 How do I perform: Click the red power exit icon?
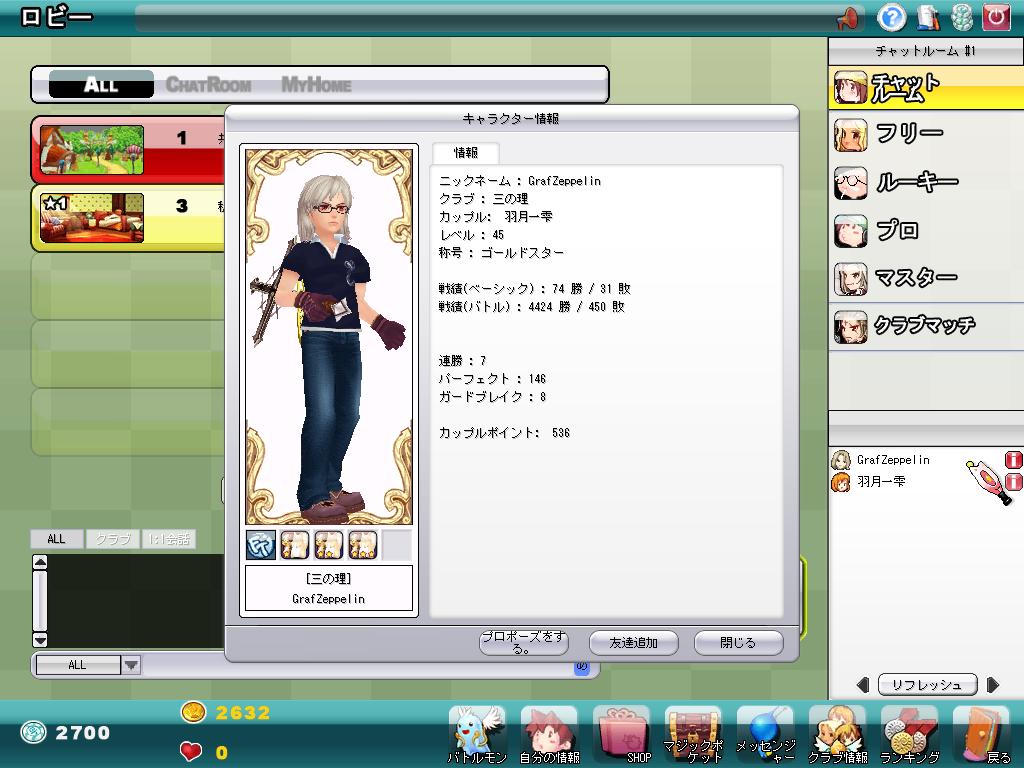point(996,17)
